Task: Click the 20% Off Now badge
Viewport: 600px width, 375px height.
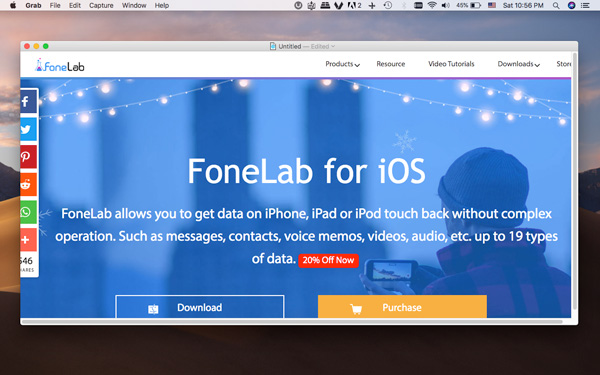Action: pos(328,260)
